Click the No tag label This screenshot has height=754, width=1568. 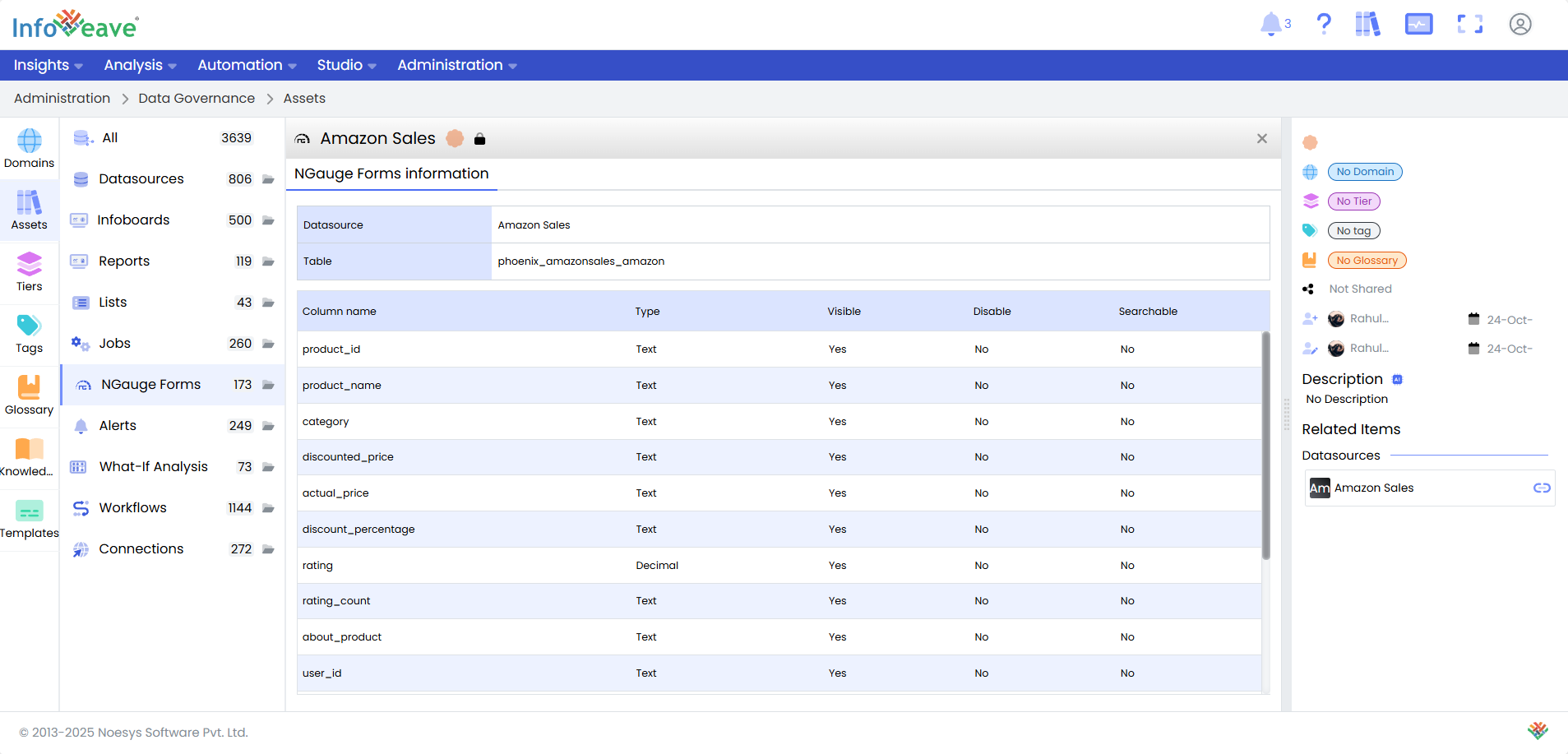pos(1353,231)
